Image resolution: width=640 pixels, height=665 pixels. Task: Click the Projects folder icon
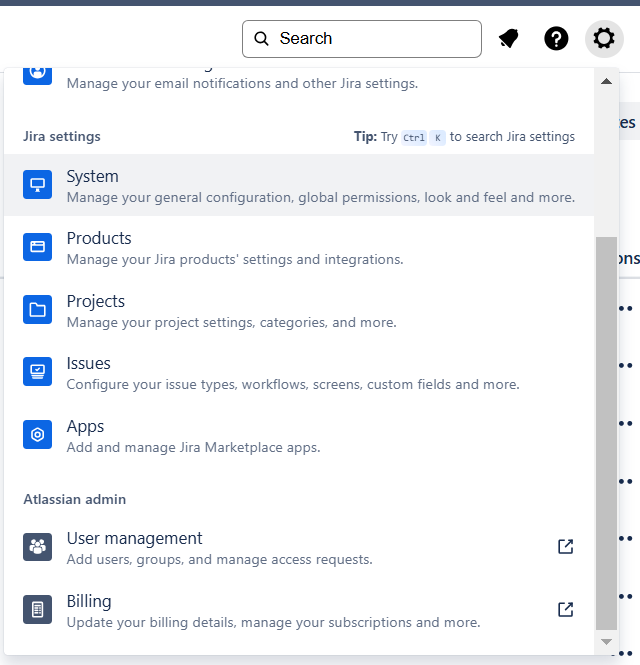tap(37, 310)
